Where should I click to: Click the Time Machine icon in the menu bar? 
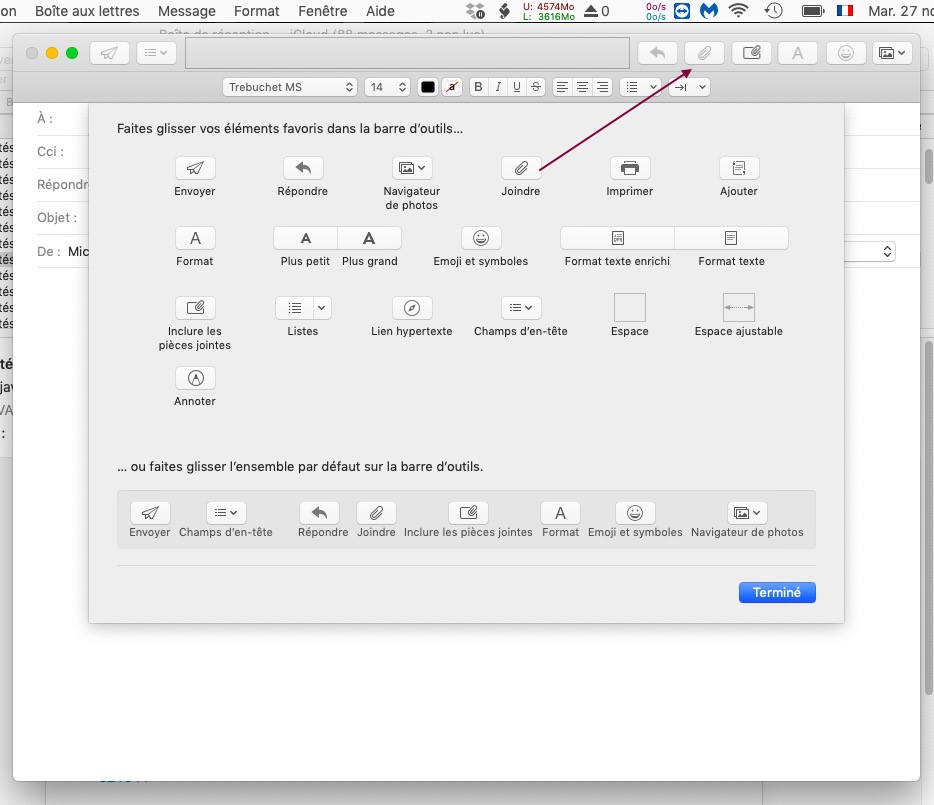(x=773, y=10)
